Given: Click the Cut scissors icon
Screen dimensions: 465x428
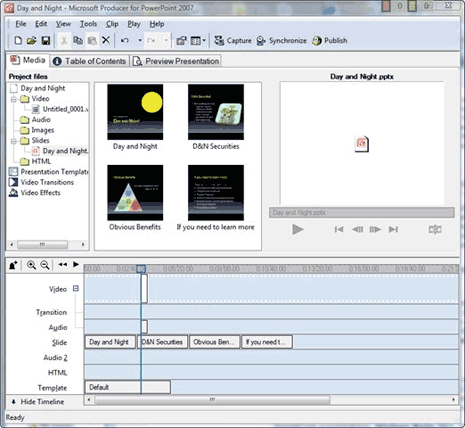Looking at the screenshot, I should [64, 41].
